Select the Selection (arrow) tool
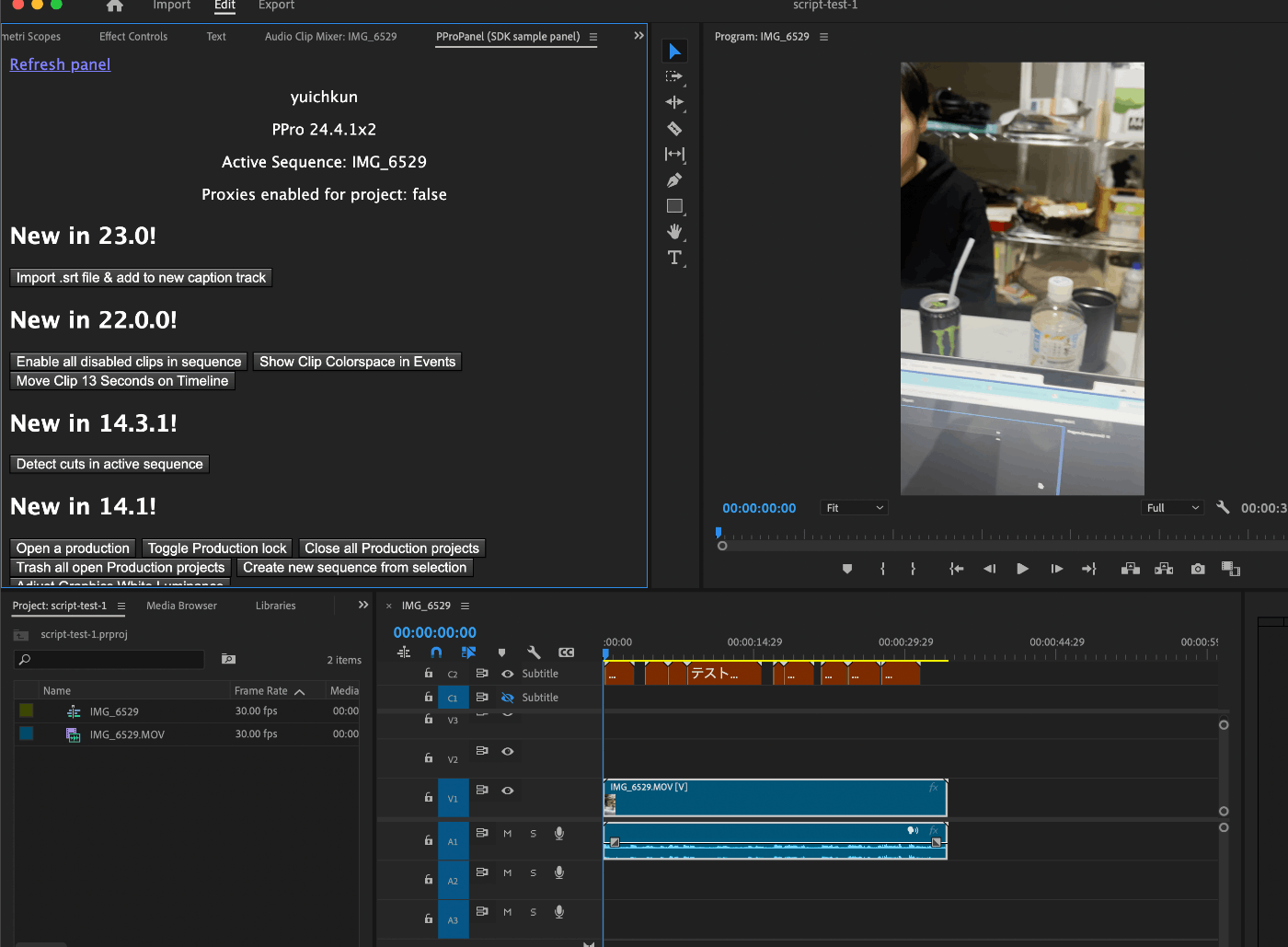The image size is (1288, 947). pyautogui.click(x=674, y=51)
